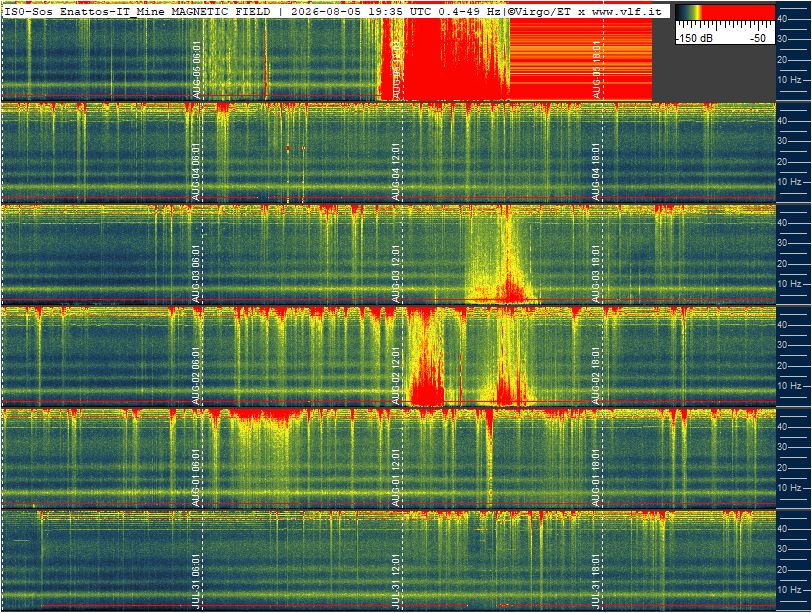
Task: Click the AUG-02 06:01 time marker
Action: 196,376
